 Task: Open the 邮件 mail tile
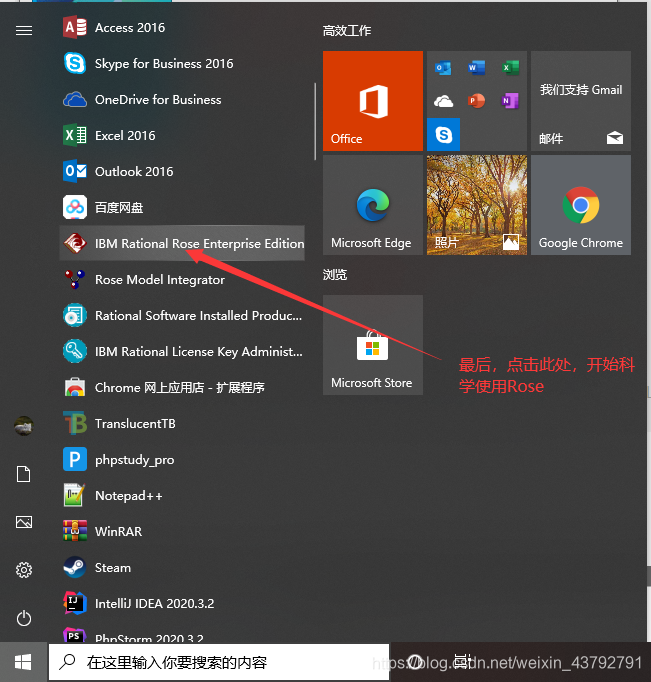[581, 101]
